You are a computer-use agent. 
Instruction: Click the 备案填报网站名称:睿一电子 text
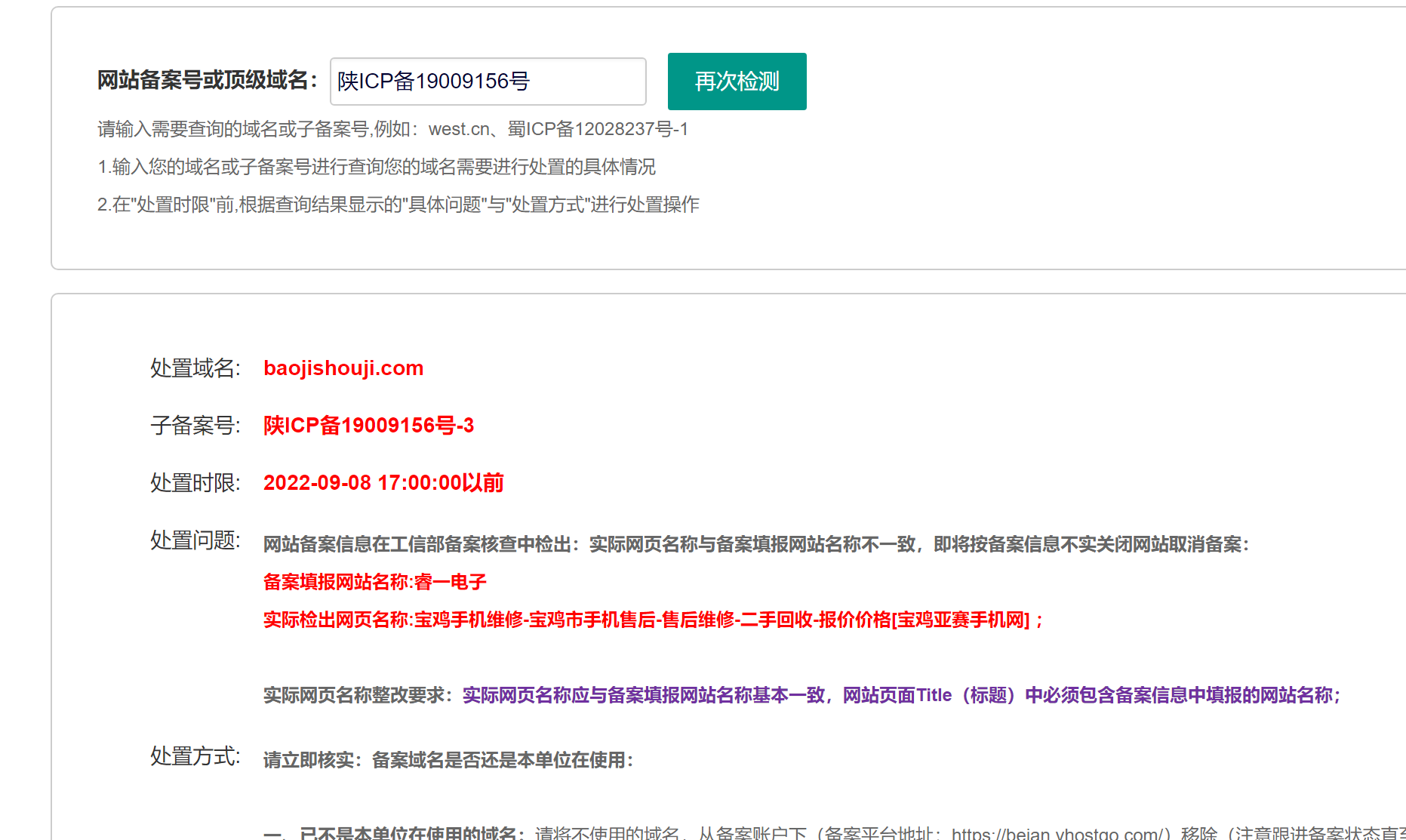[x=374, y=582]
